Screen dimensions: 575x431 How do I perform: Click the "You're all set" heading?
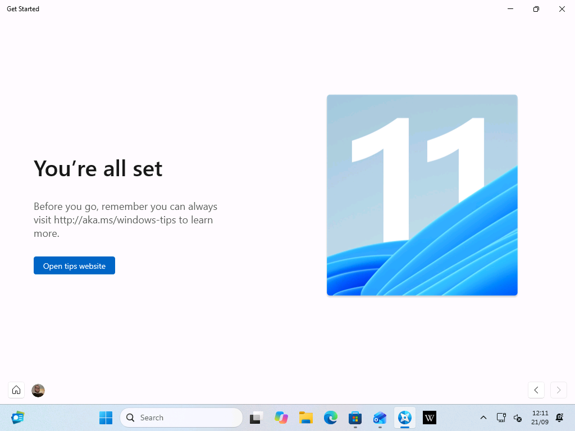pyautogui.click(x=98, y=168)
